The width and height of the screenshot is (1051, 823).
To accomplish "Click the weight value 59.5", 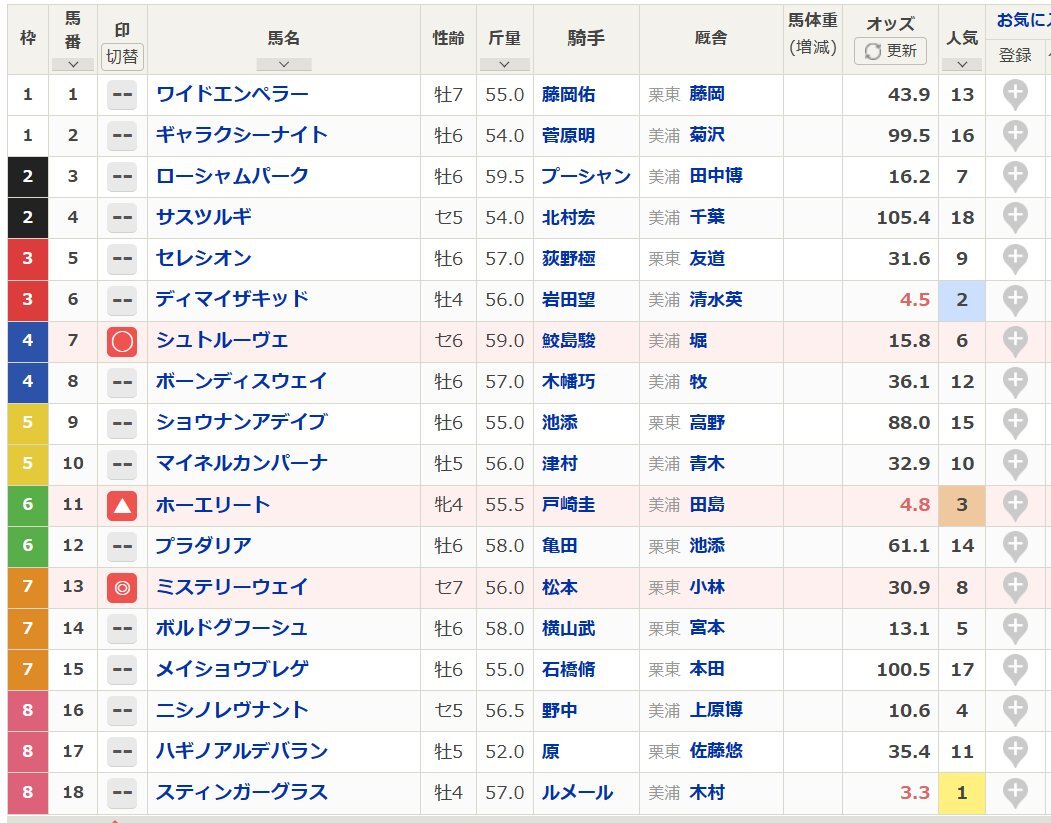I will pos(505,177).
